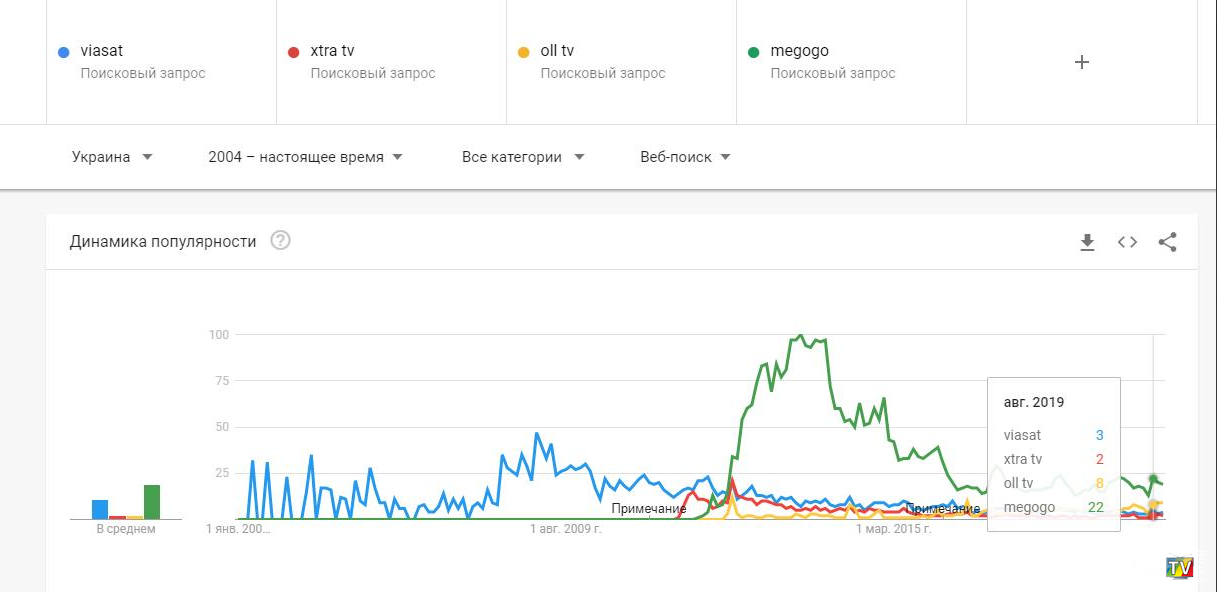
Task: Expand the Все категории dropdown
Action: (522, 157)
